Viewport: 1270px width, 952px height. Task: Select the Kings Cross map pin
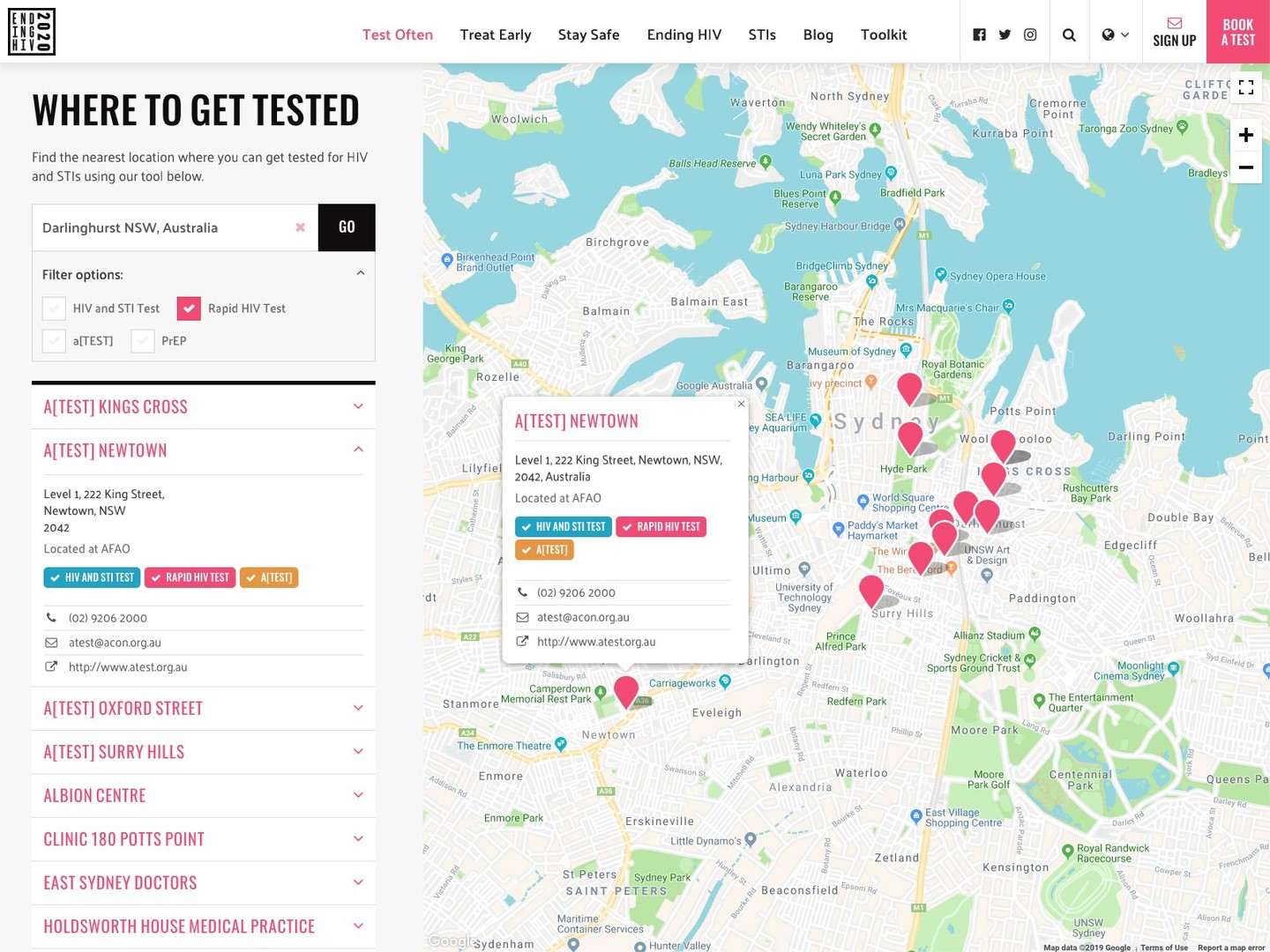[994, 478]
